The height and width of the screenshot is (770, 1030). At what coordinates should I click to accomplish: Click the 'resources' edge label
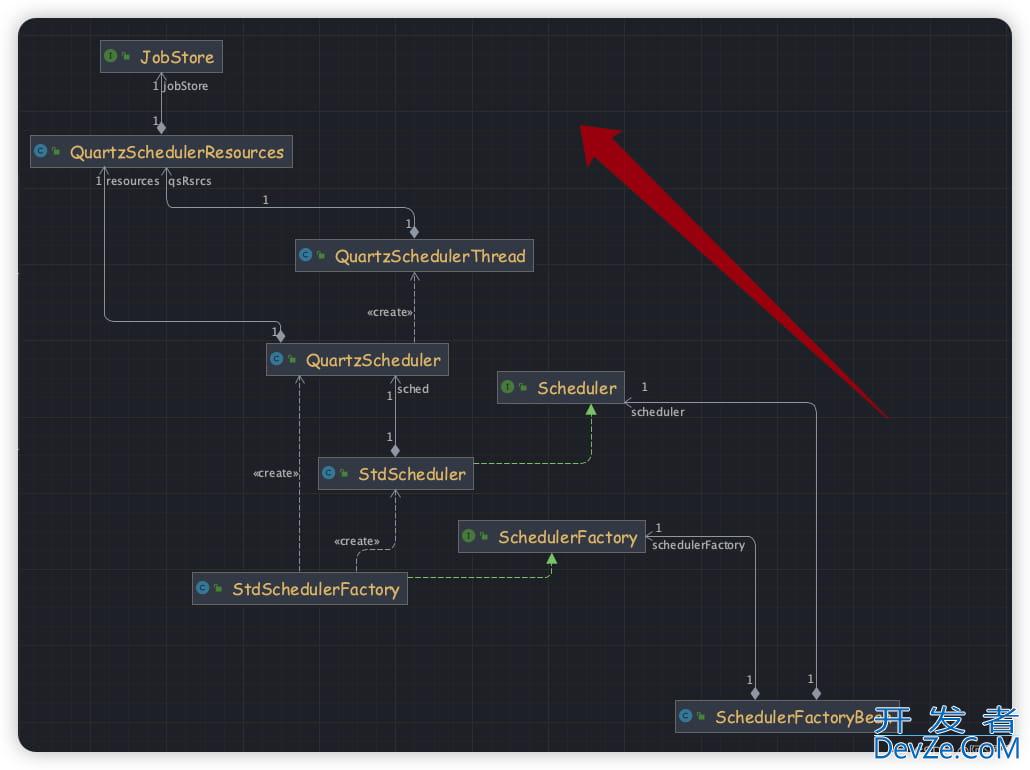[133, 181]
